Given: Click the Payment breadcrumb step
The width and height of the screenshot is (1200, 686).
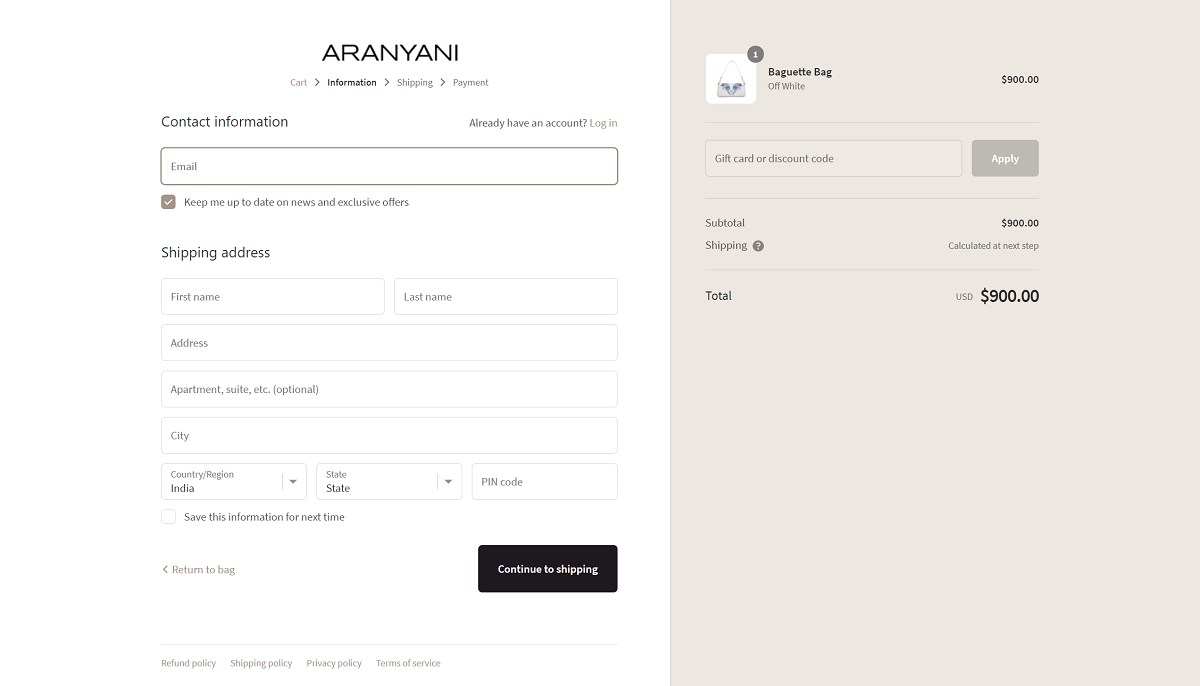Looking at the screenshot, I should 470,83.
